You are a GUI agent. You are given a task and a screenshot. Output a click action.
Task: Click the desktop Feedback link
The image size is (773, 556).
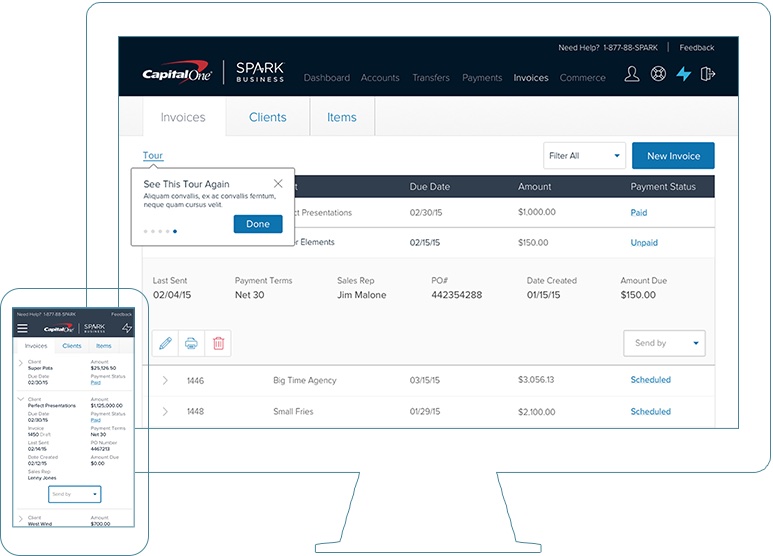pos(697,47)
